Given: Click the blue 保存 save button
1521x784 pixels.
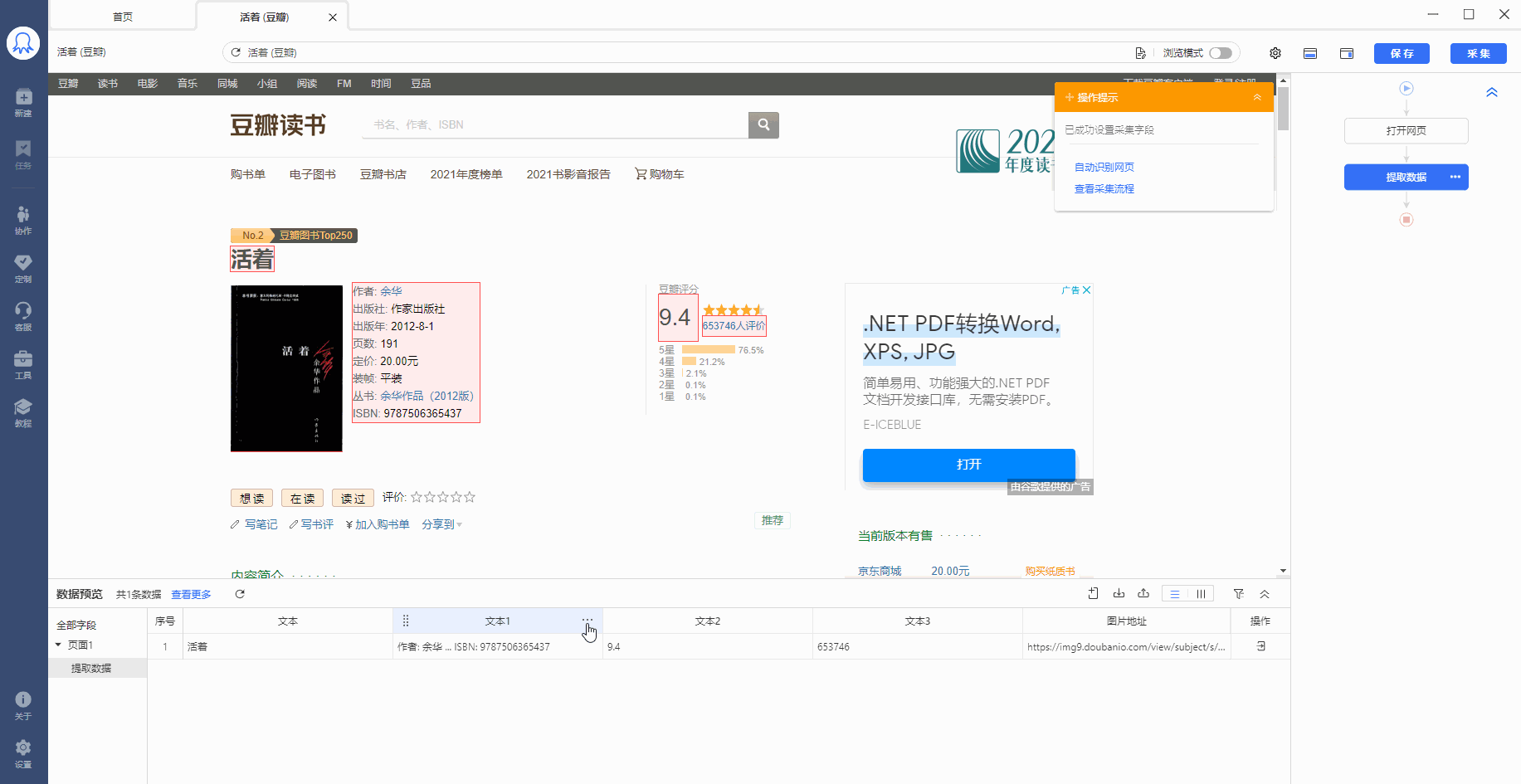Looking at the screenshot, I should coord(1402,53).
